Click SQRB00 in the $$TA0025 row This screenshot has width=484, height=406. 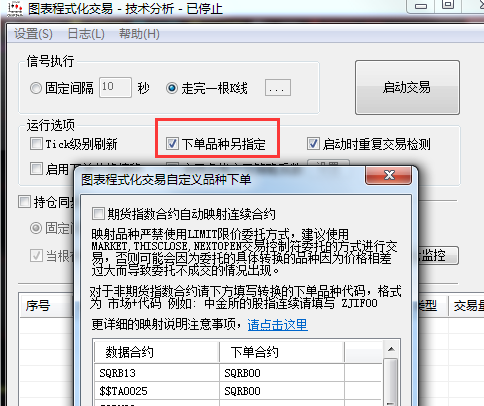click(282, 391)
